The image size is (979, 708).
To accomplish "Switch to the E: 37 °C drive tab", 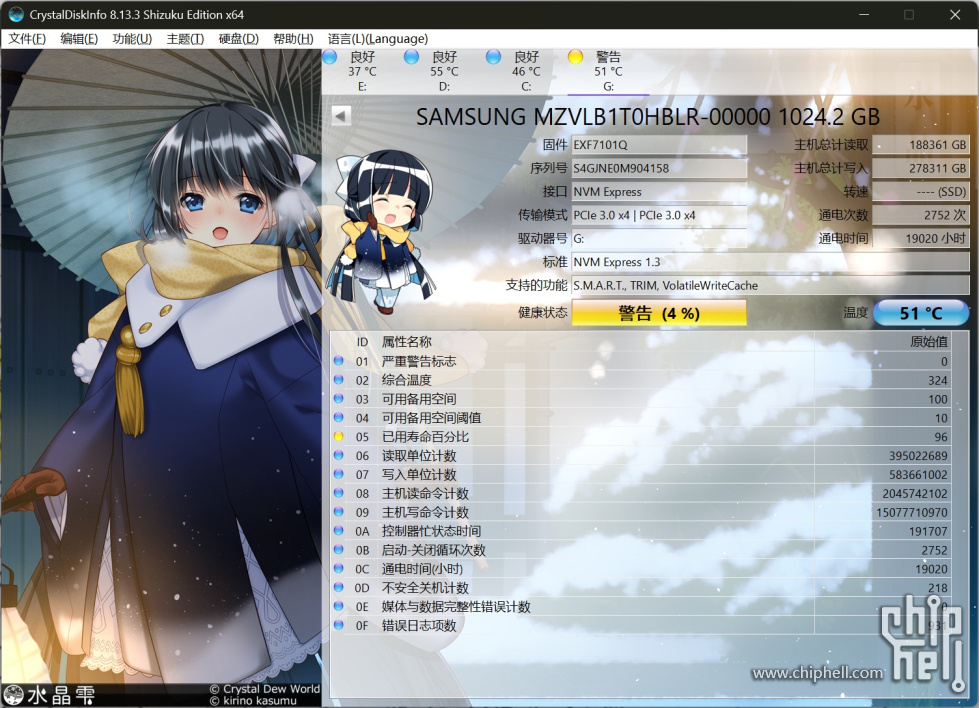I will click(362, 71).
